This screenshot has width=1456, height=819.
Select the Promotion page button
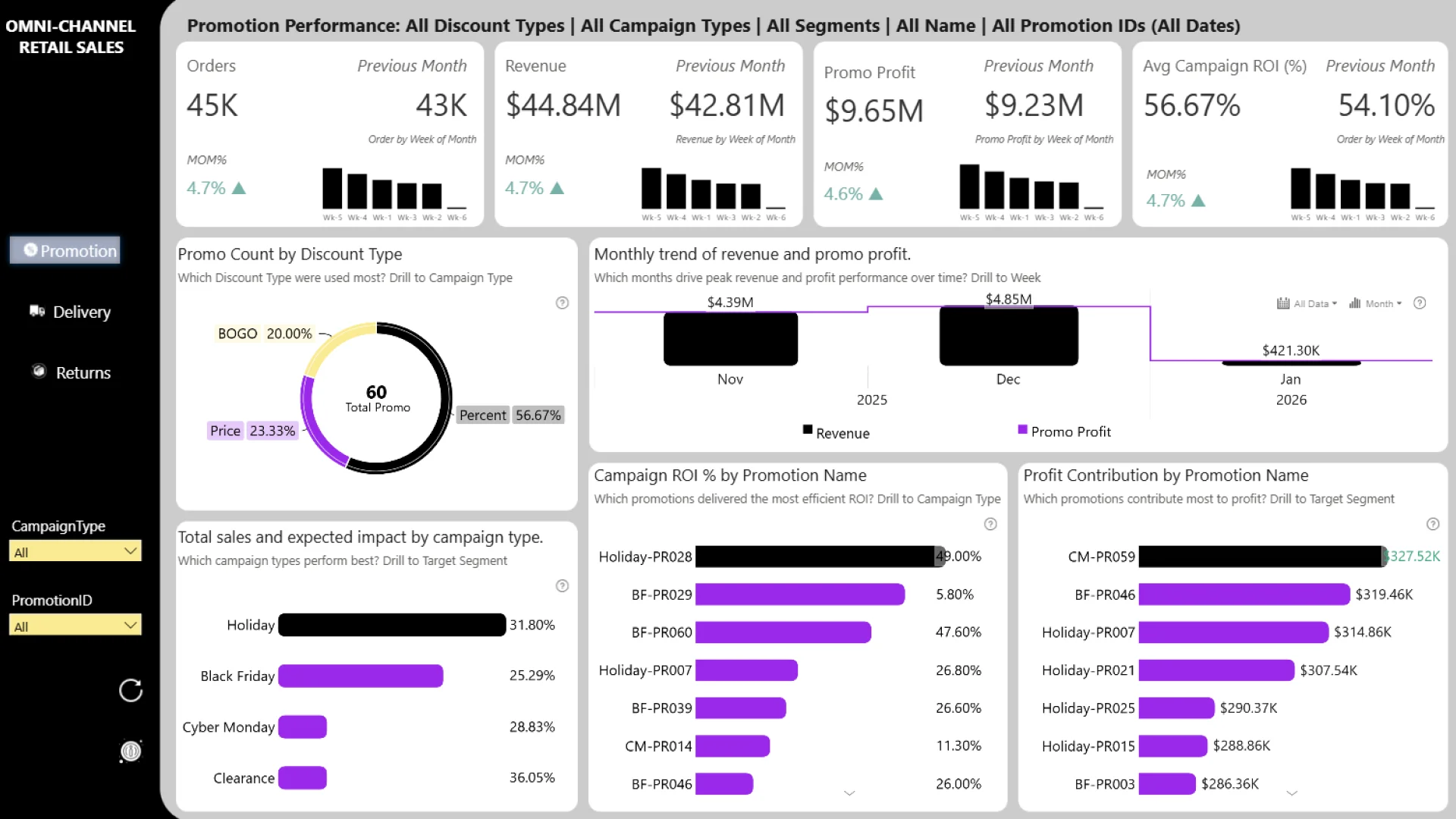pyautogui.click(x=65, y=250)
